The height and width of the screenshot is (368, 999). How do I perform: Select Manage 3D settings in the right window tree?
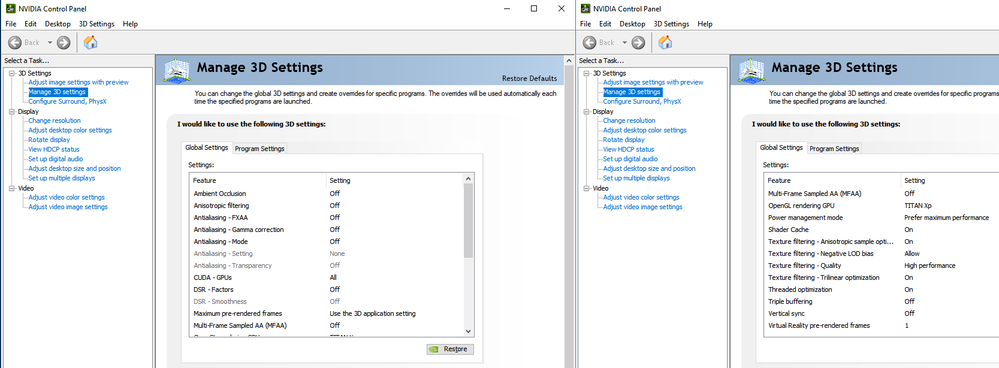pos(631,92)
